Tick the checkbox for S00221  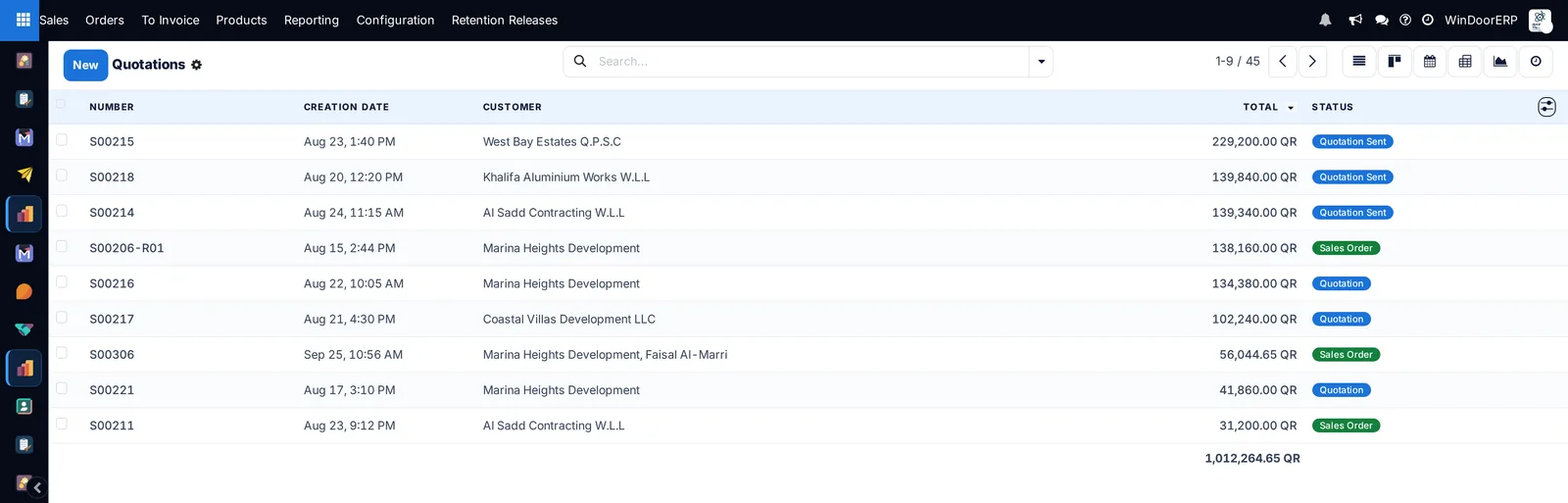[62, 388]
